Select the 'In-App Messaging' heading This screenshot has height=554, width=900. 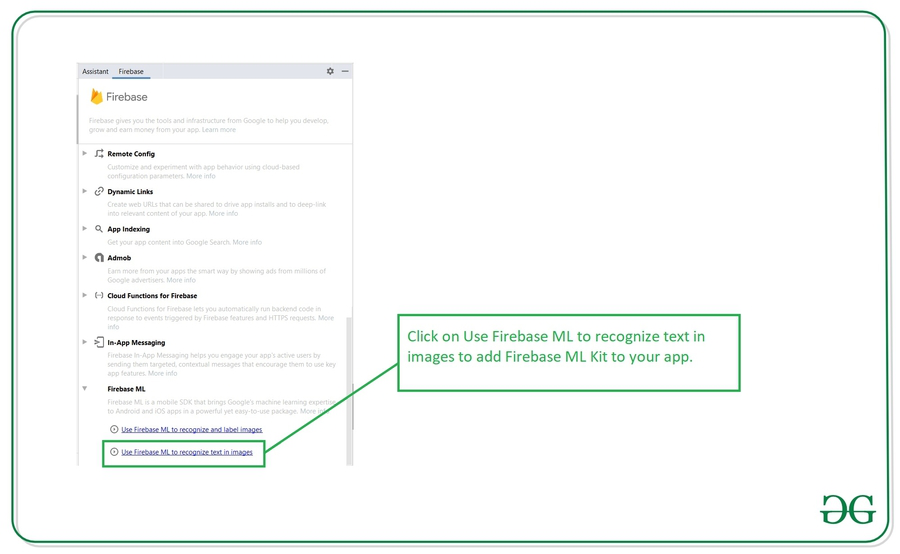pos(136,343)
